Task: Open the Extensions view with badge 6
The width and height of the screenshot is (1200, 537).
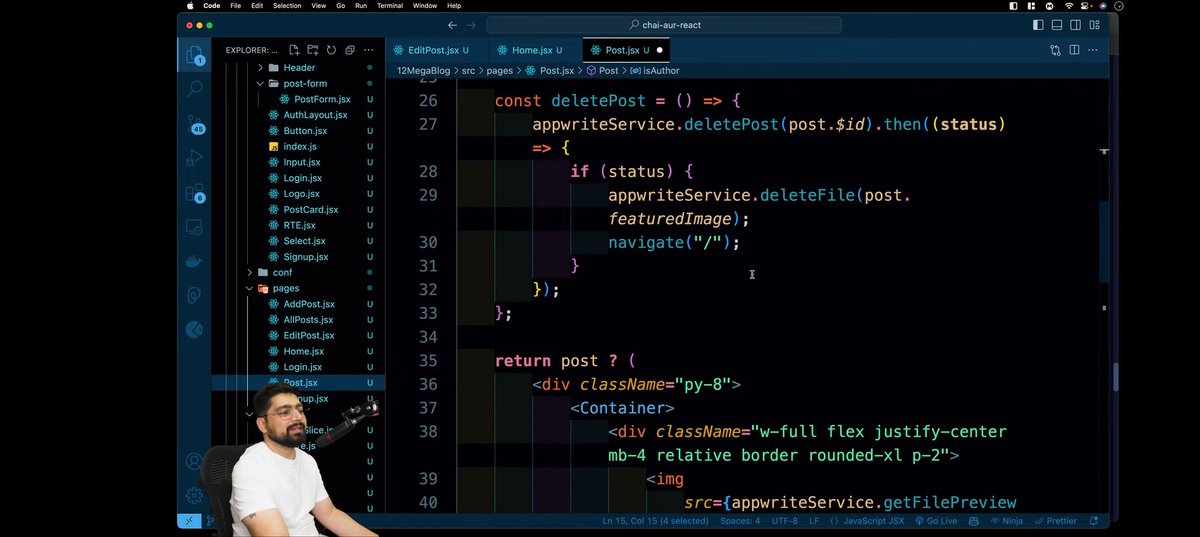Action: click(195, 193)
